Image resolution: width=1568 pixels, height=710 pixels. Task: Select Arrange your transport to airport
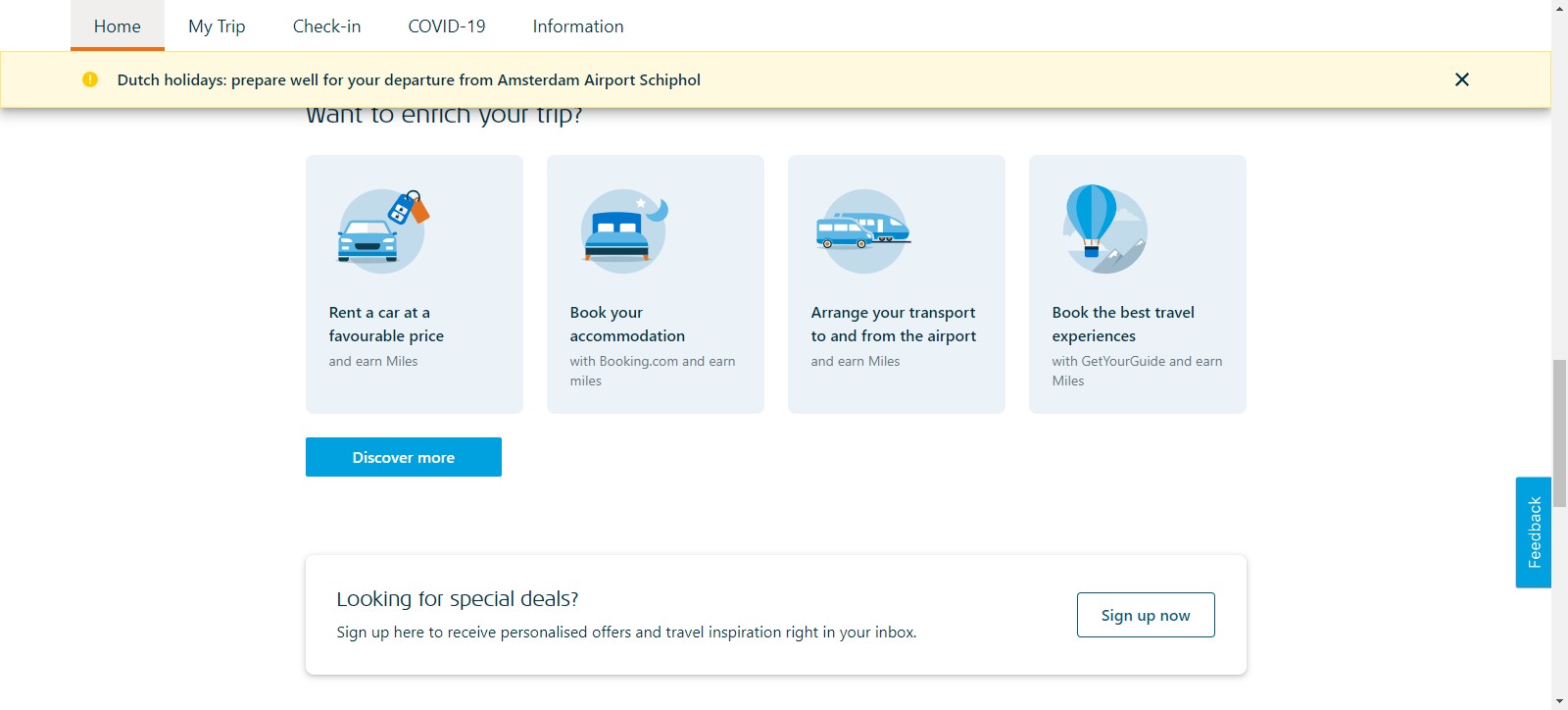pyautogui.click(x=893, y=324)
